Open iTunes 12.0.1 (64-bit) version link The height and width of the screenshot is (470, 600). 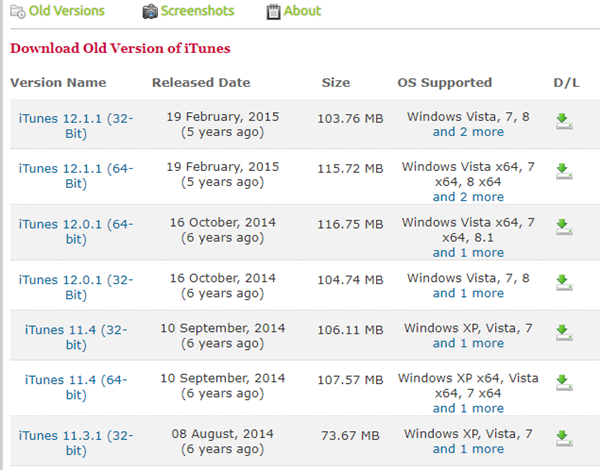(76, 232)
